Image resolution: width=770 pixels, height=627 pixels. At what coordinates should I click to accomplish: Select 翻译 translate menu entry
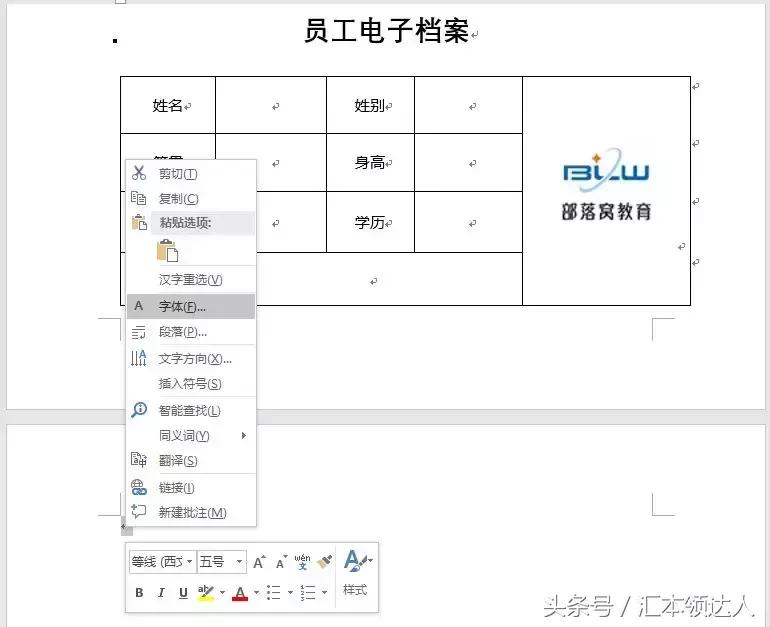tap(191, 461)
